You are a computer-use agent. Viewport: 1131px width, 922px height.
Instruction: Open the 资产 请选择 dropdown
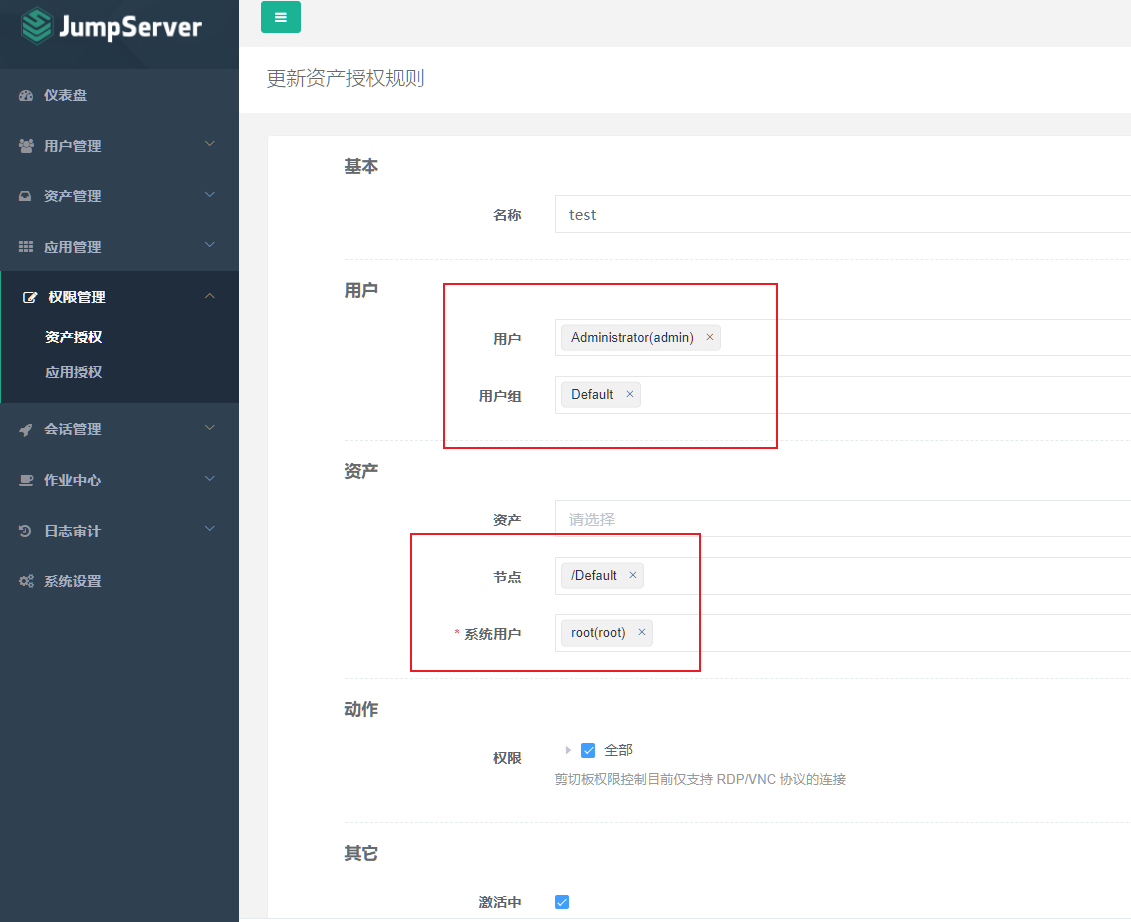click(842, 519)
